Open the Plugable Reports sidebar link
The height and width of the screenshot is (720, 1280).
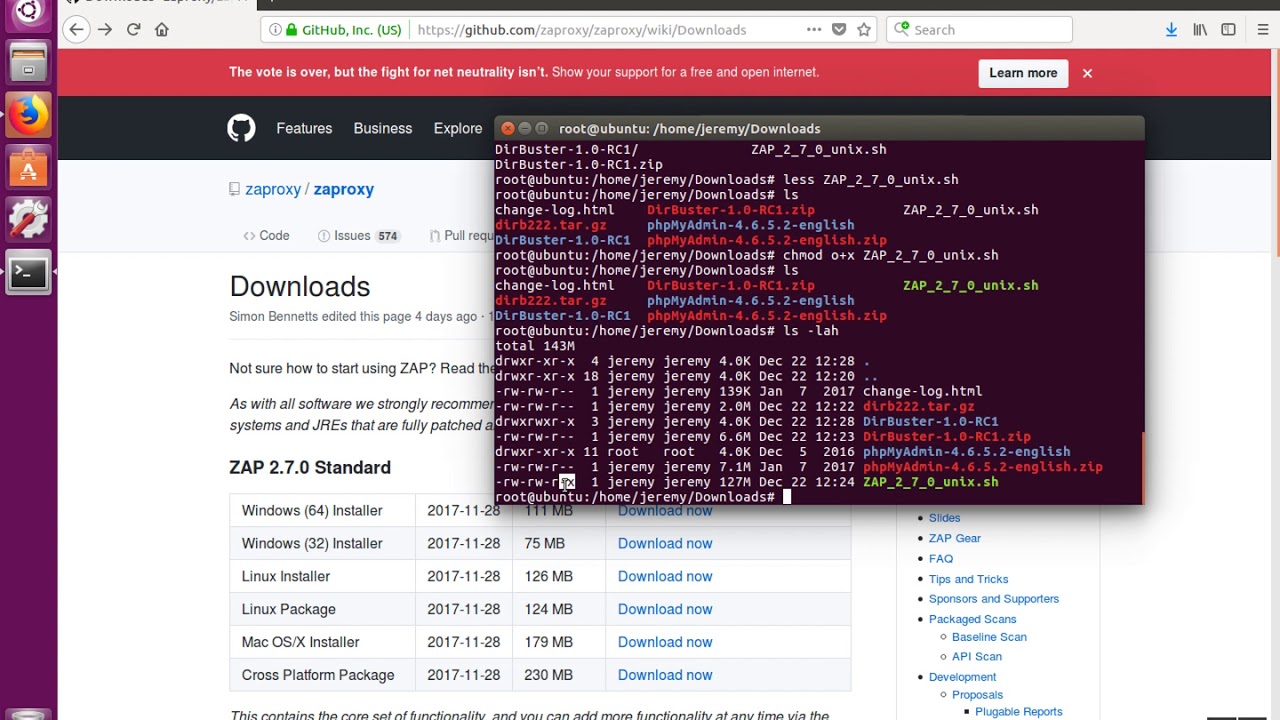(x=1019, y=712)
